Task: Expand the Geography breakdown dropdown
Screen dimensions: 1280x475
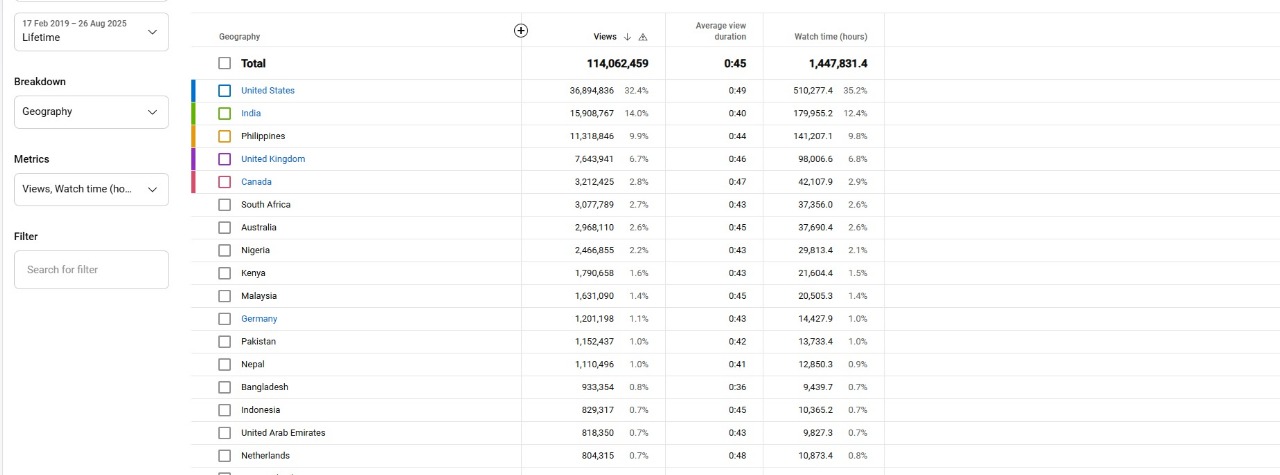Action: click(x=91, y=112)
